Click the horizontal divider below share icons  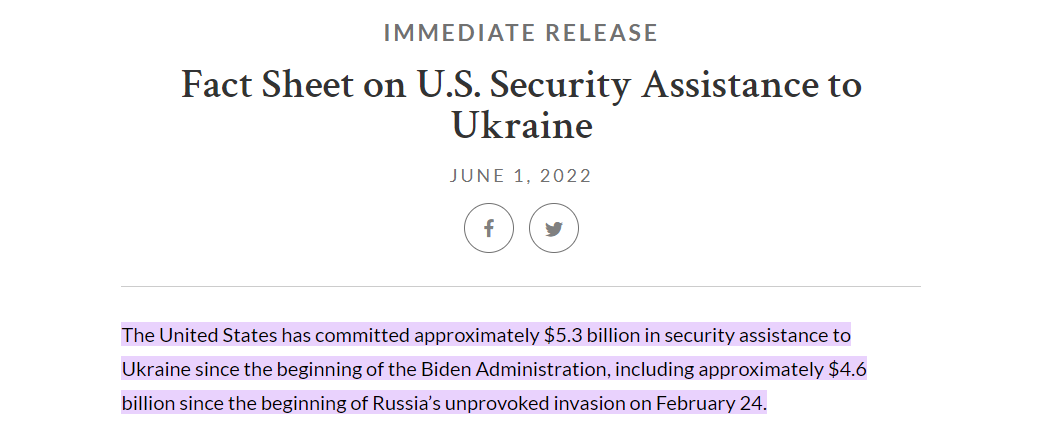pyautogui.click(x=521, y=287)
